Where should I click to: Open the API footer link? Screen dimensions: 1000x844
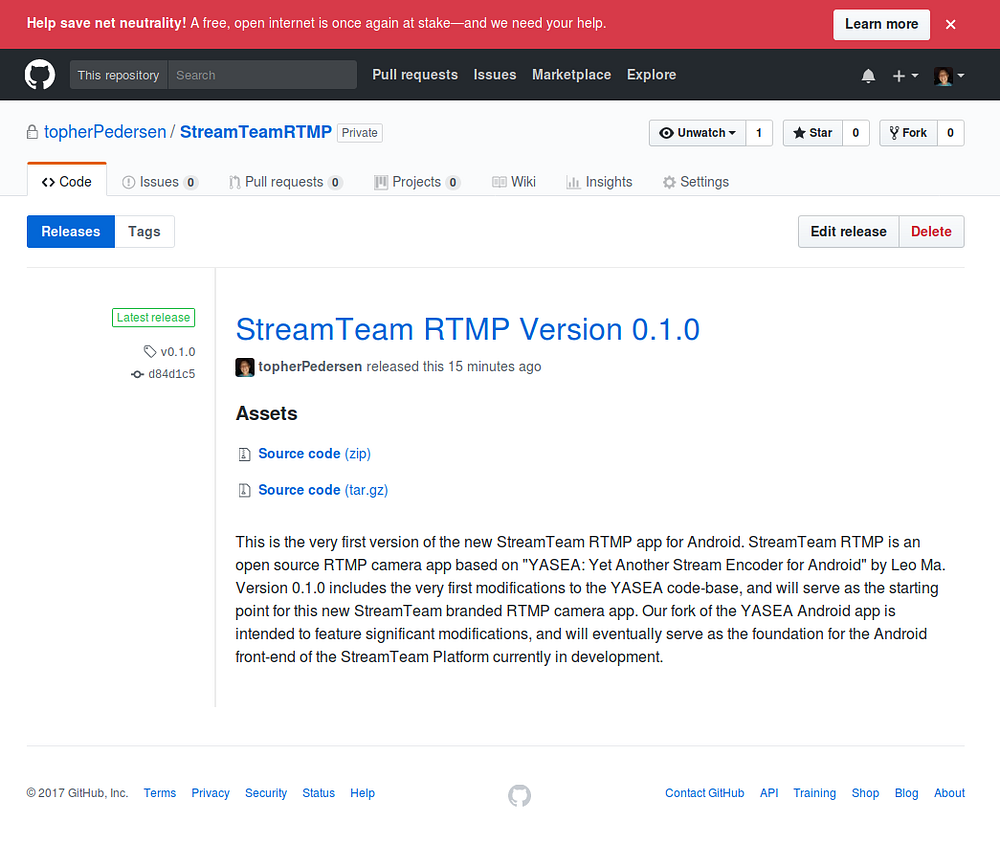pos(769,793)
